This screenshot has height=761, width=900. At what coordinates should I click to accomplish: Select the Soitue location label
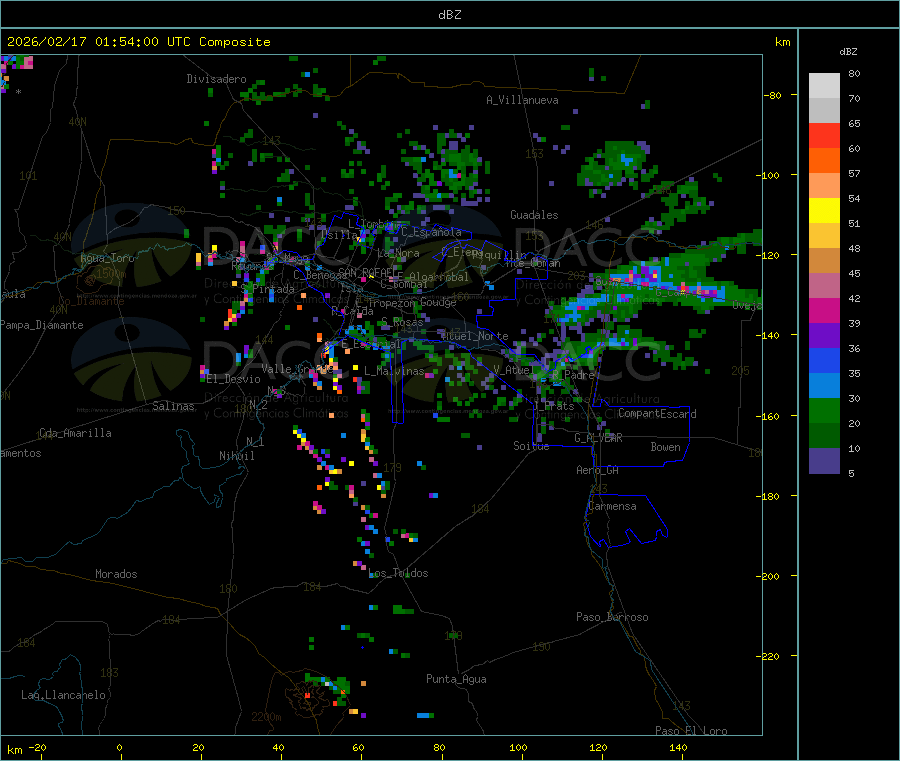(531, 446)
